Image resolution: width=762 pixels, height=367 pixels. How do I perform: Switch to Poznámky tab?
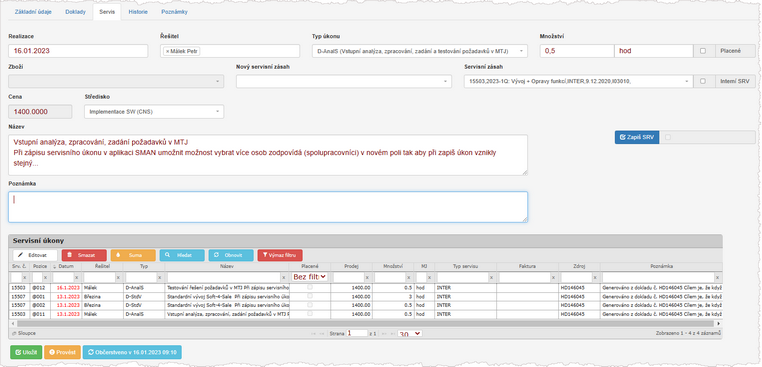coord(174,12)
